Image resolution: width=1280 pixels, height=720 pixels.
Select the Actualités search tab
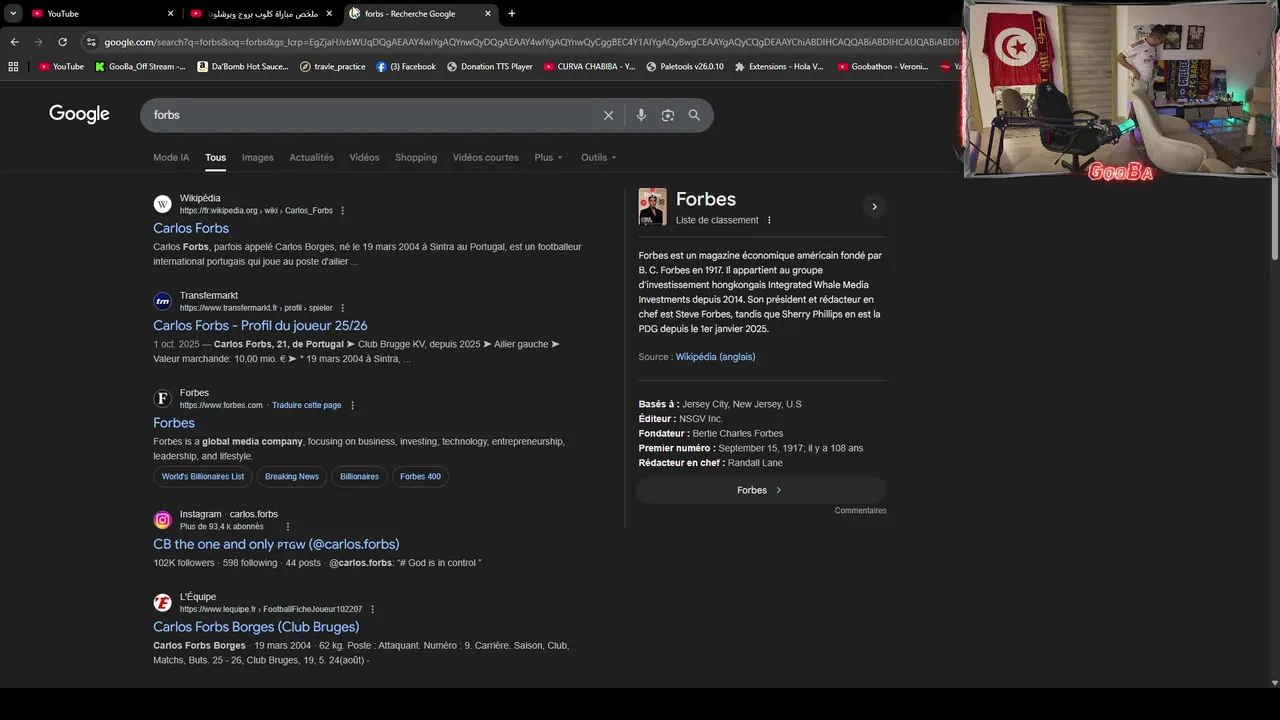pyautogui.click(x=311, y=157)
